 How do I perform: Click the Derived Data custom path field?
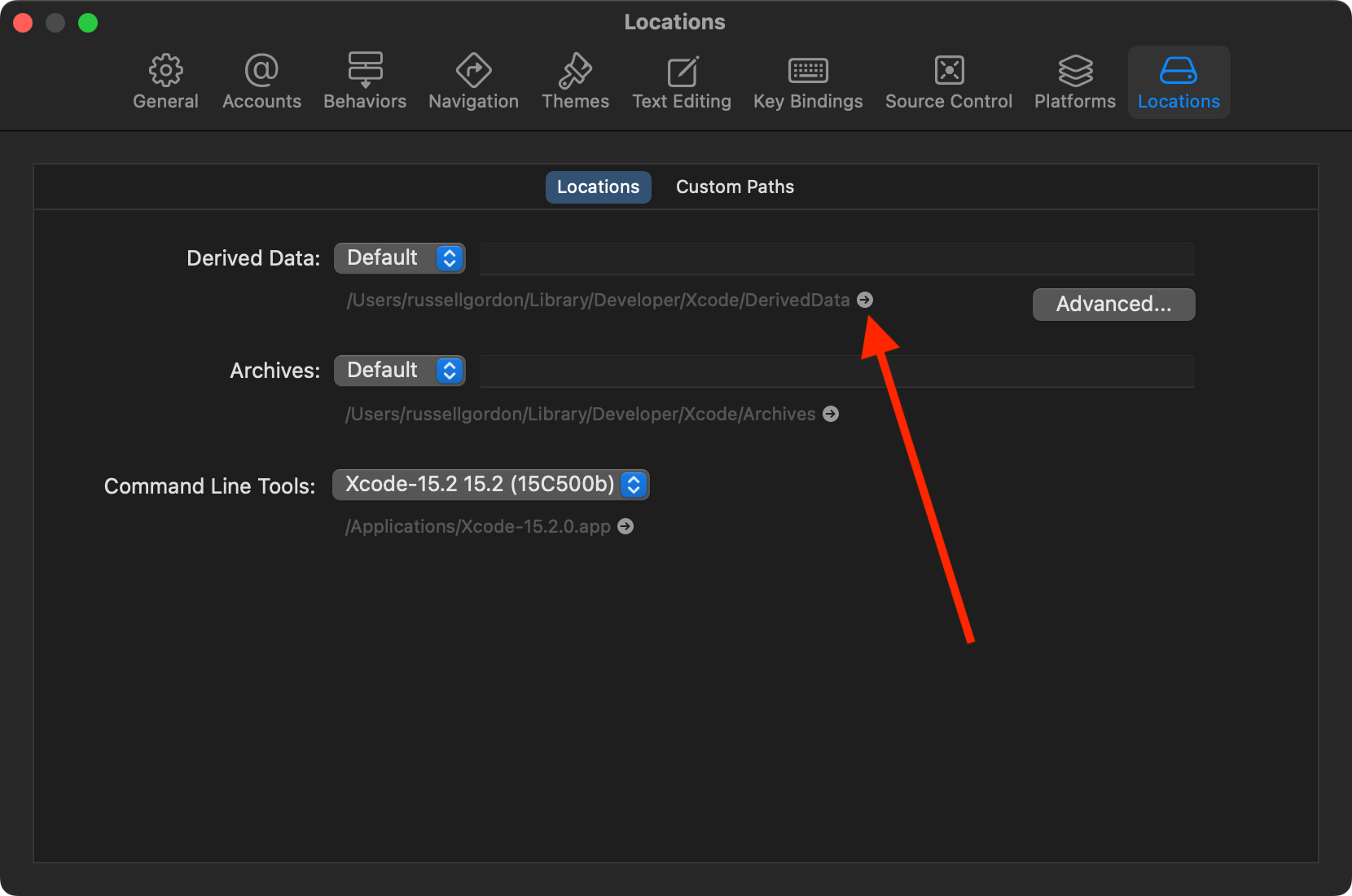coord(837,257)
